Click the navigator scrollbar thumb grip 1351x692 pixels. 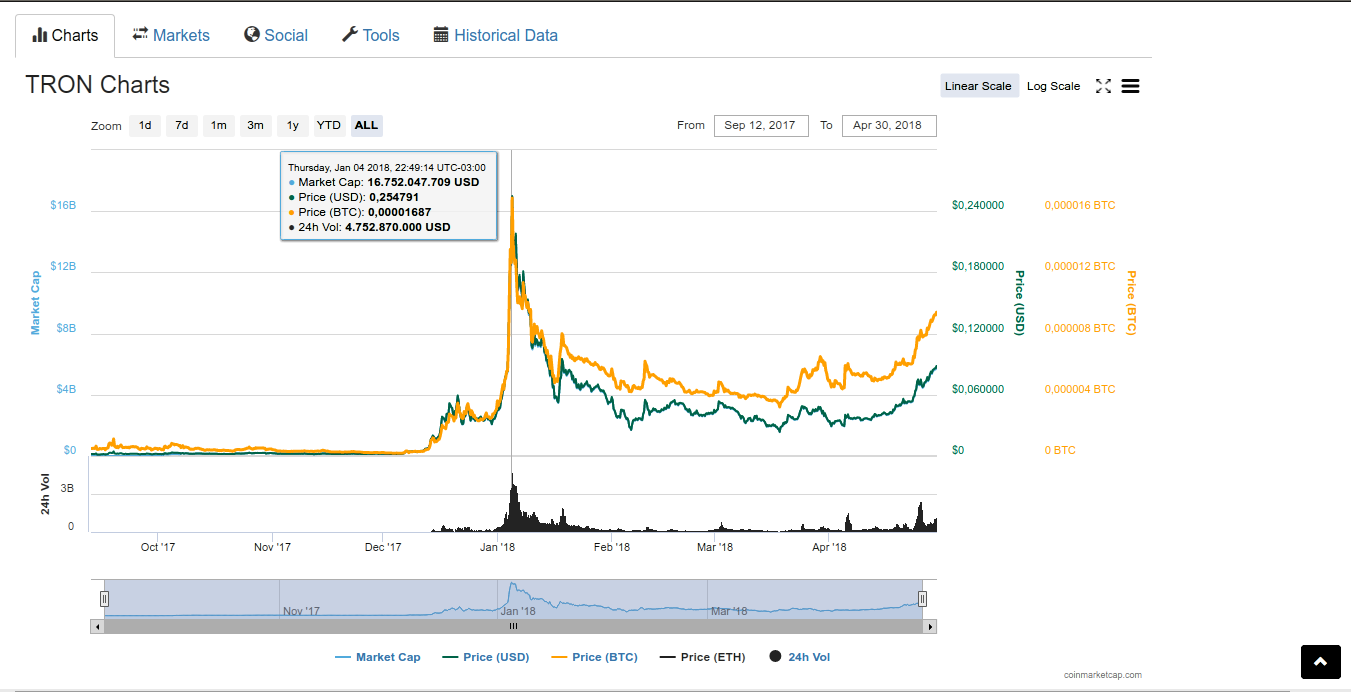(x=513, y=626)
